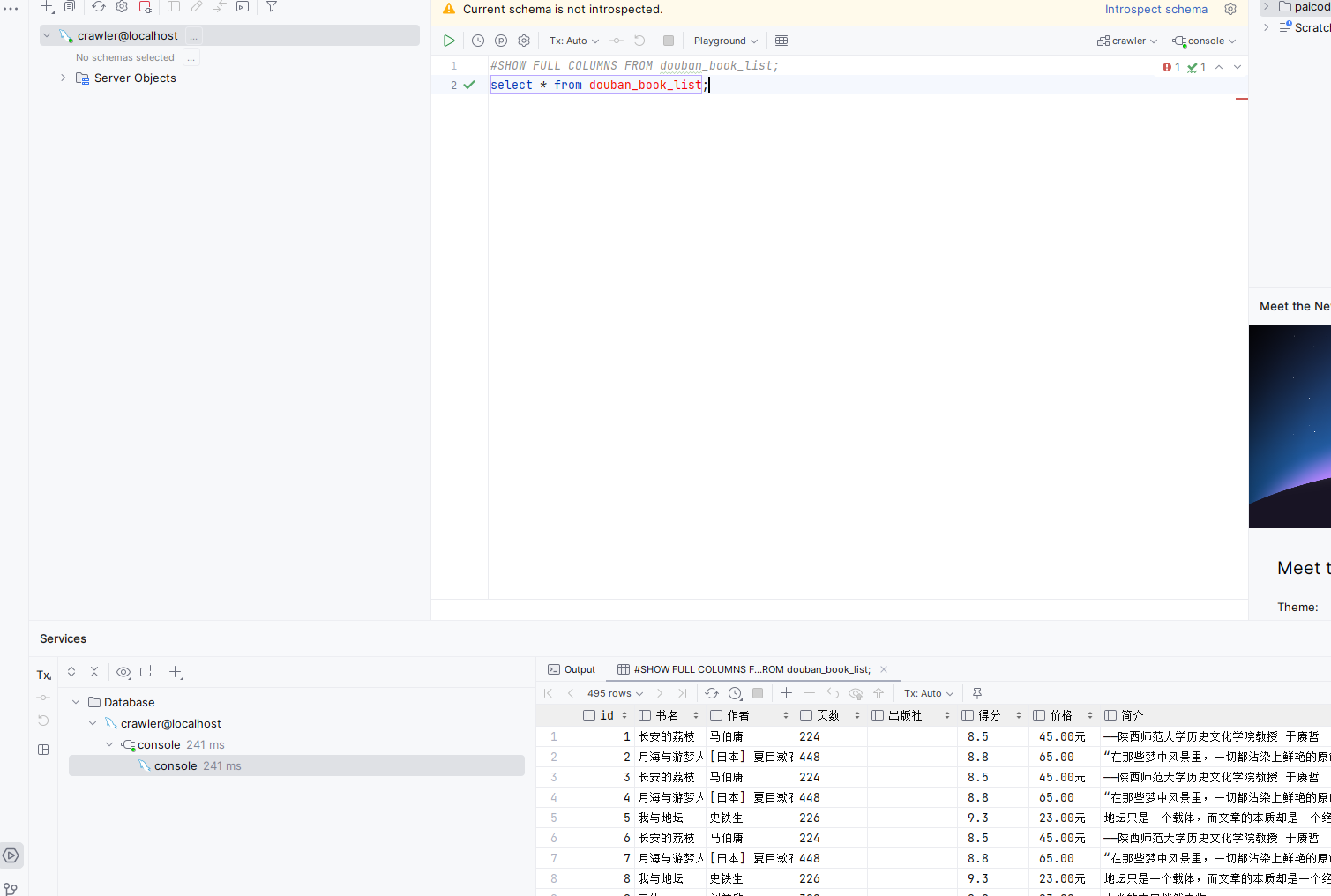Click the red deactivate/disconnect data source icon
1331x896 pixels.
pyautogui.click(x=146, y=6)
